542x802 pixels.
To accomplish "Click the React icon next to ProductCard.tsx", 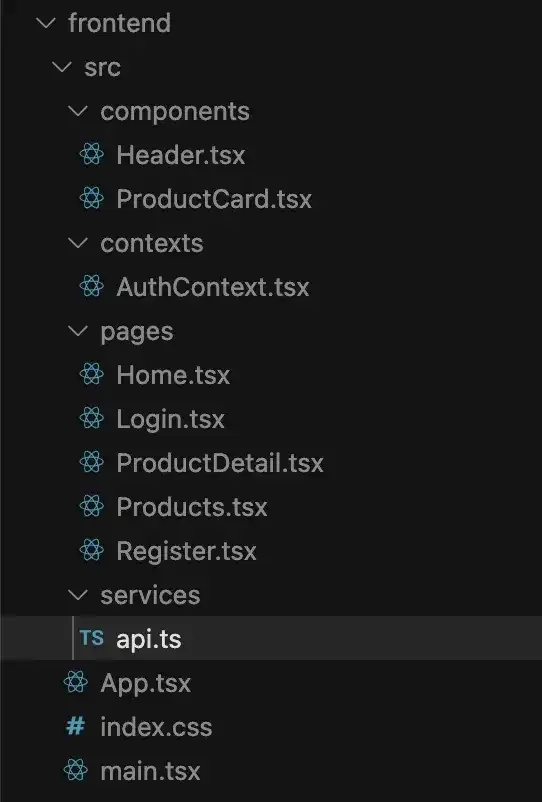I will pyautogui.click(x=92, y=198).
